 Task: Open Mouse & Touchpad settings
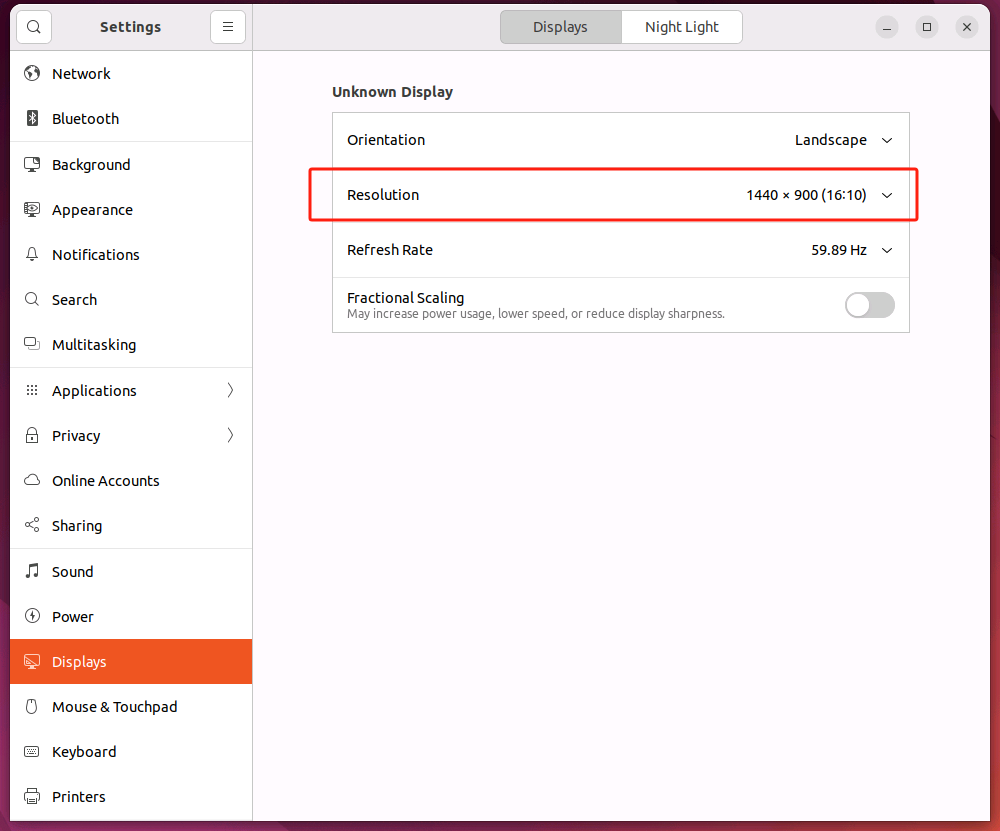(x=131, y=707)
